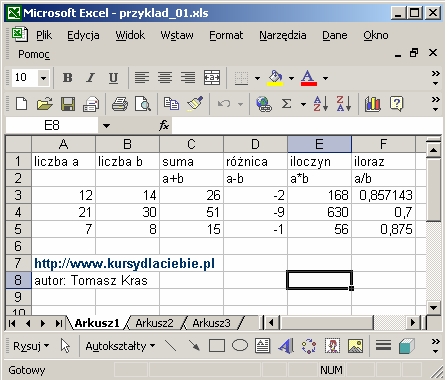Toggle Underline formatting
This screenshot has width=448, height=380.
click(113, 78)
